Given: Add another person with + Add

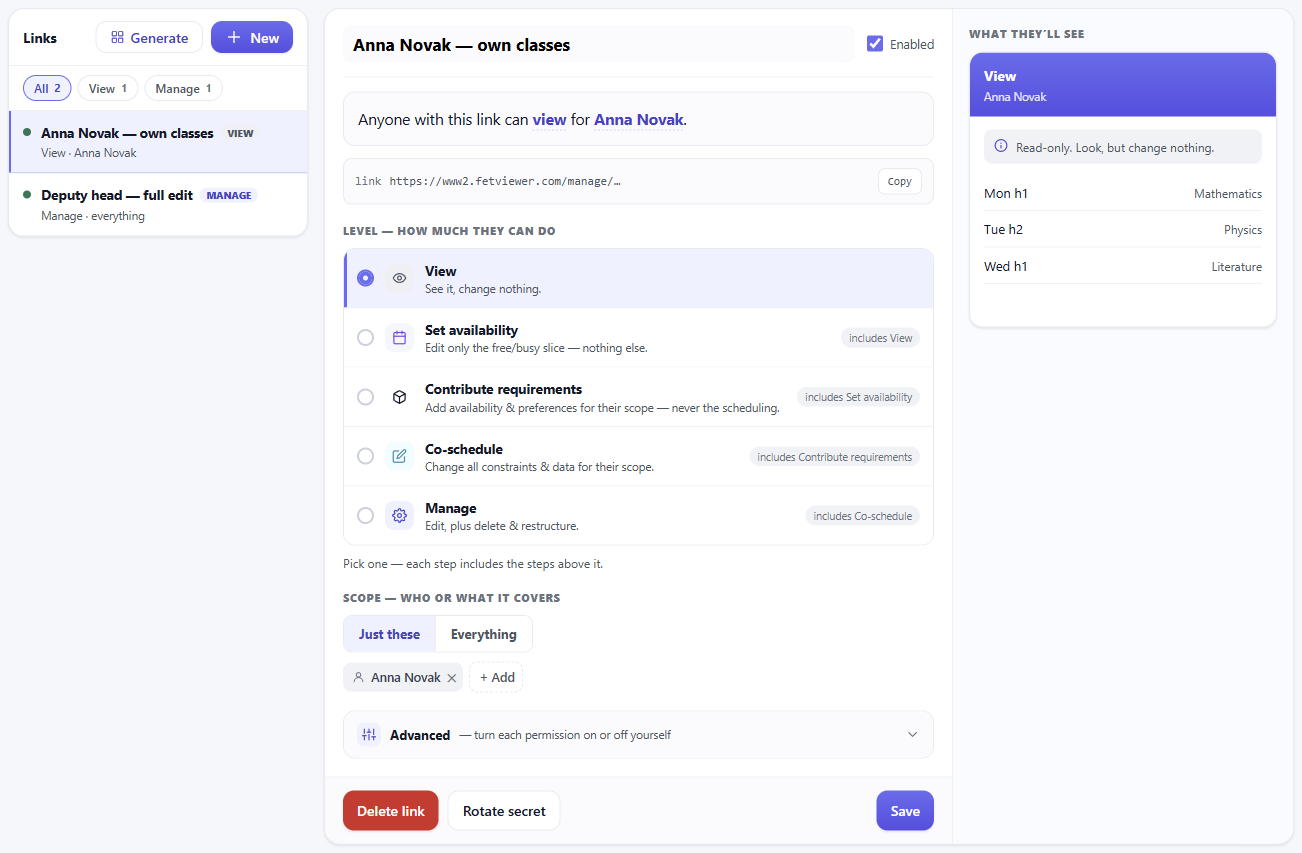Looking at the screenshot, I should (496, 677).
